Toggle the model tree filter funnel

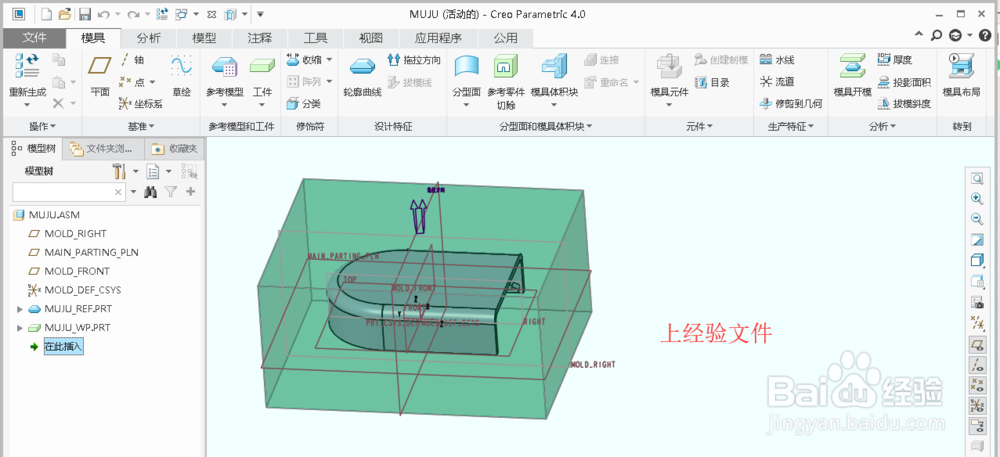pyautogui.click(x=170, y=191)
